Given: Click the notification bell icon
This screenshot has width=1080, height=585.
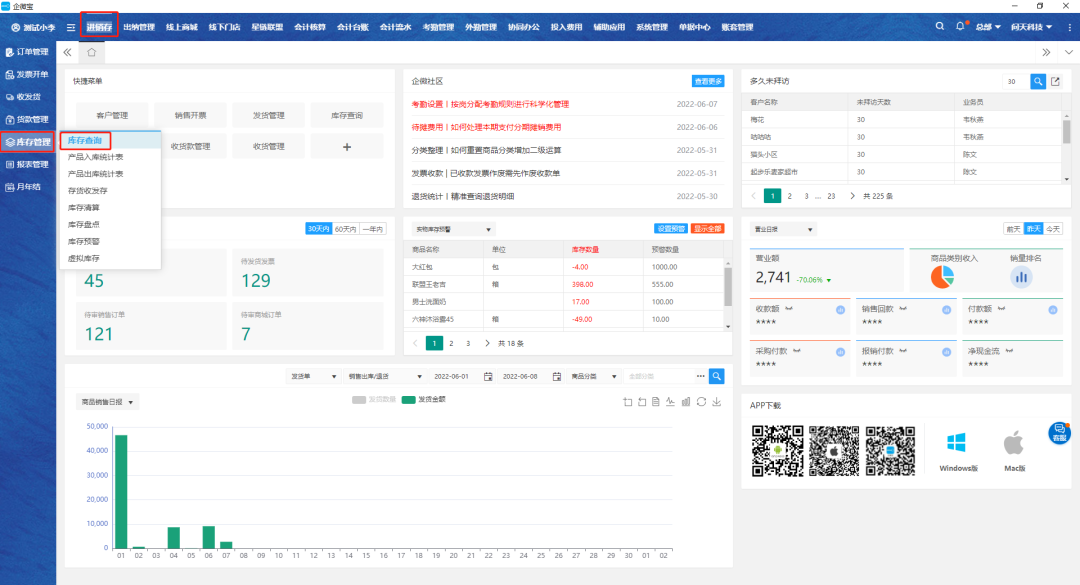Looking at the screenshot, I should point(961,26).
